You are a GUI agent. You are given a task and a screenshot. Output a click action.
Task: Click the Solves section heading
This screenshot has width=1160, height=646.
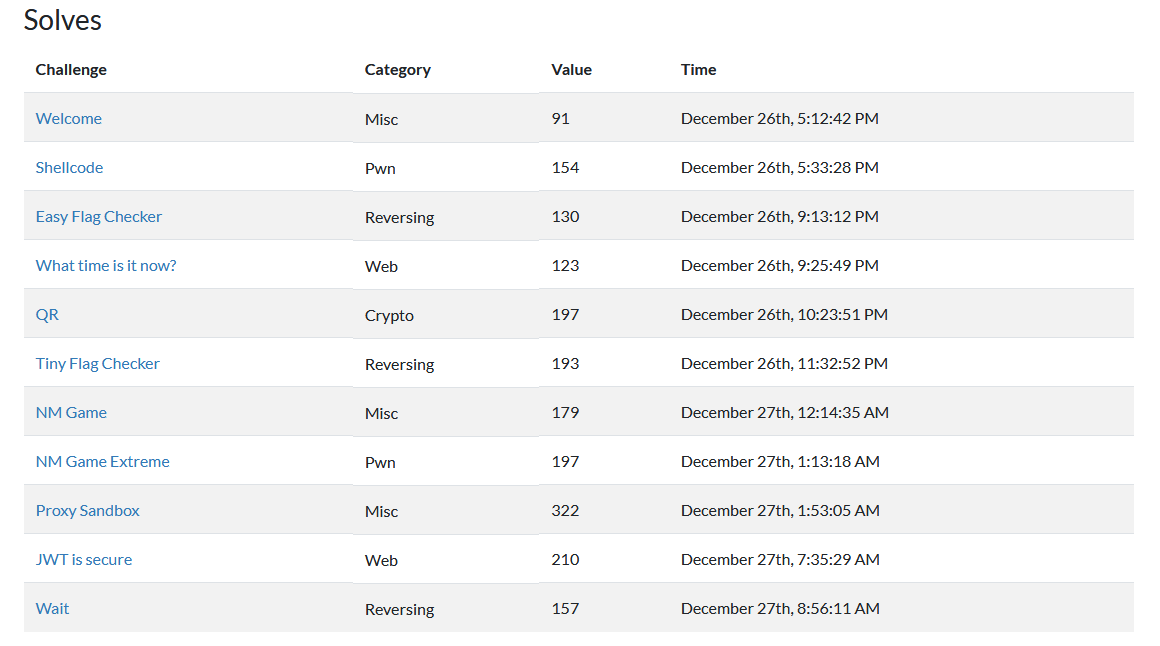(62, 20)
